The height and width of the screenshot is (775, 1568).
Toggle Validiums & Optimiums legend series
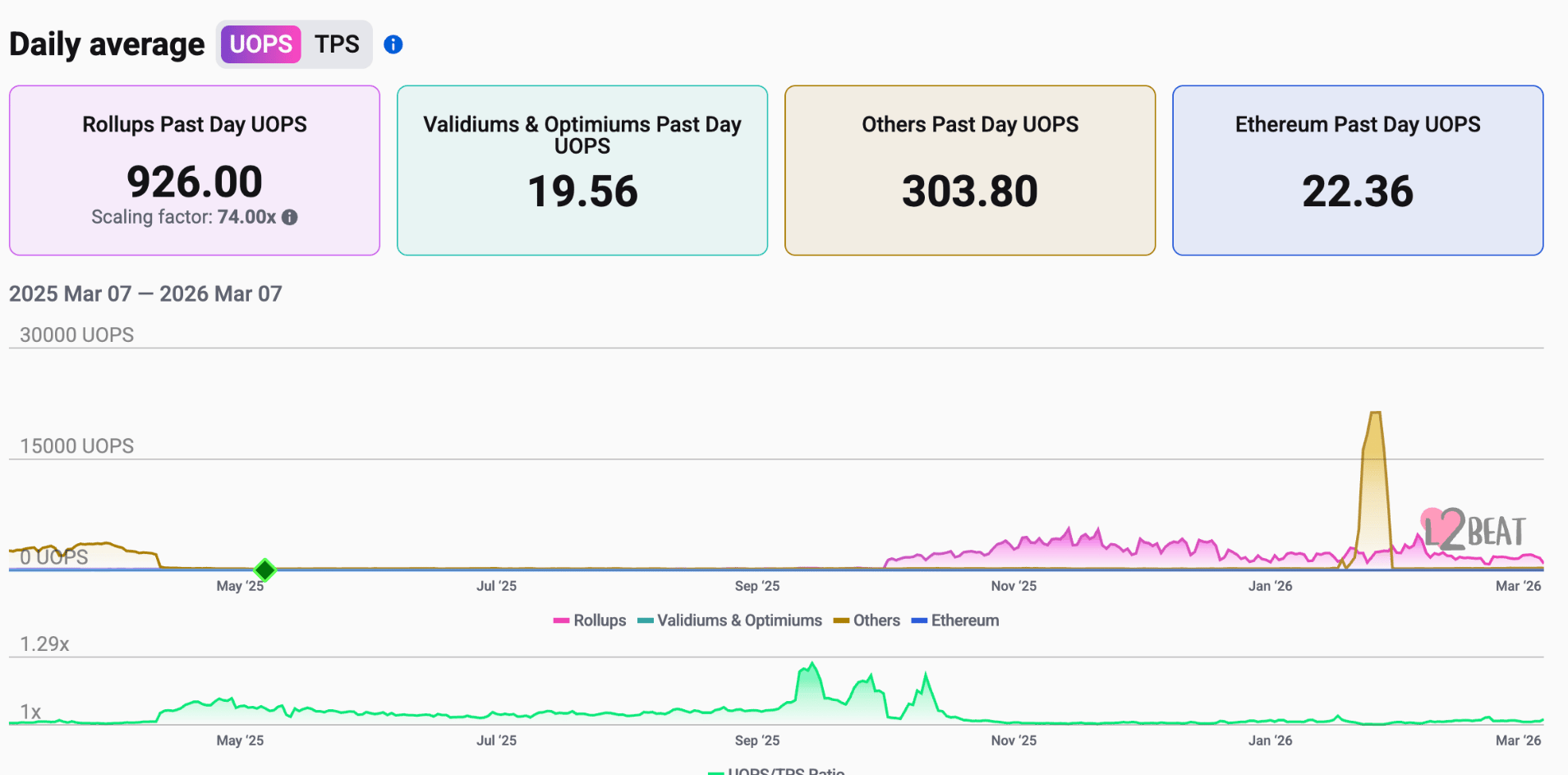729,620
